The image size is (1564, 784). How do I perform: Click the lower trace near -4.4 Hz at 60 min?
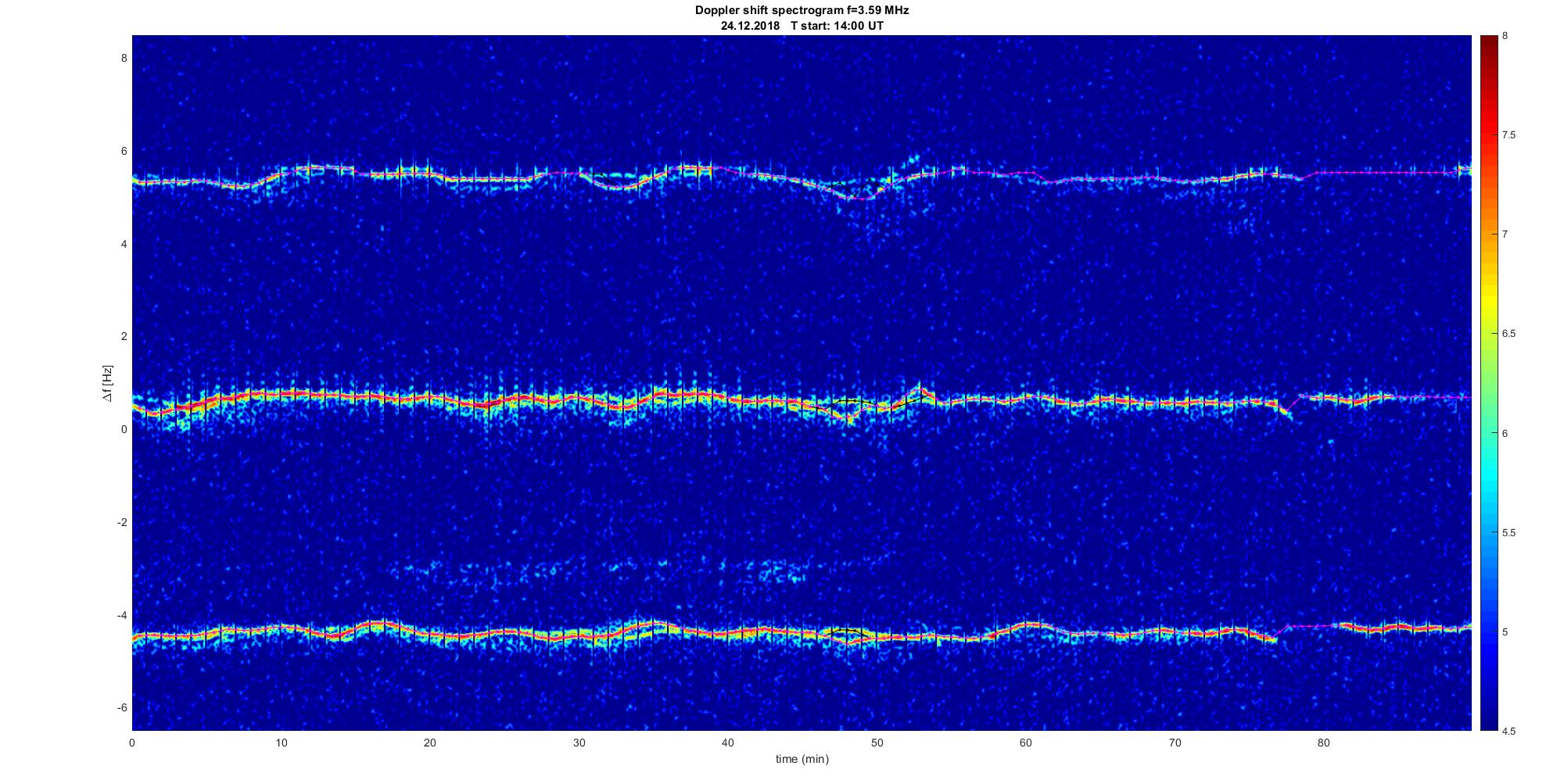(1025, 626)
